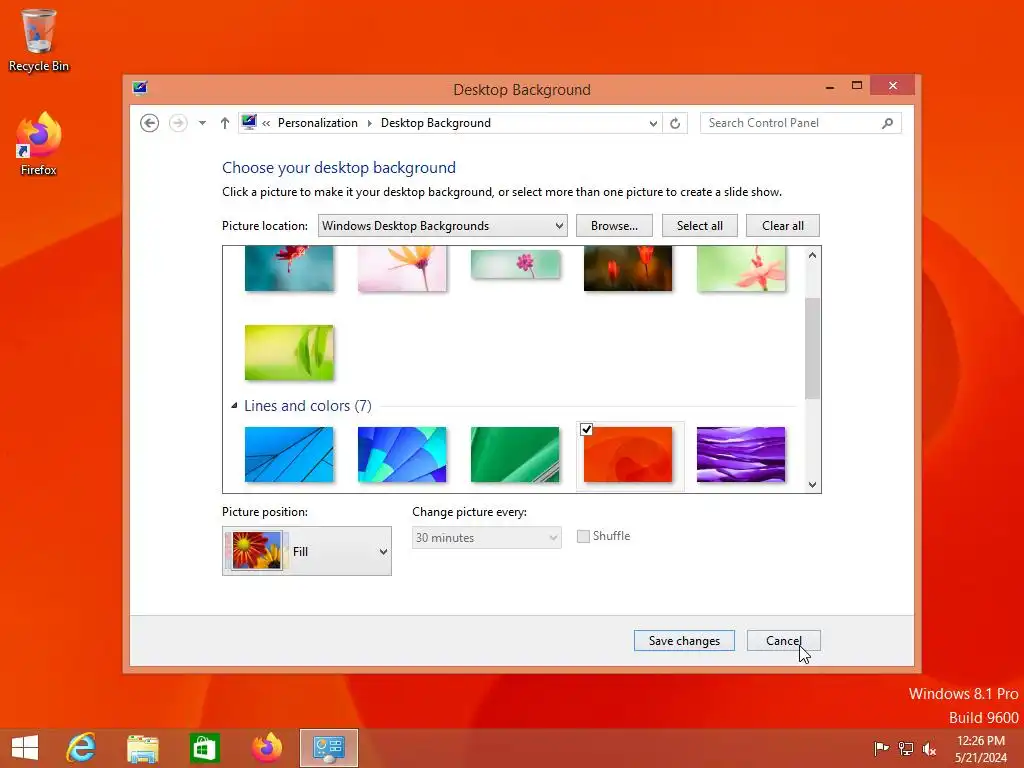Select the red flower on teal wallpaper
1024x768 pixels.
coord(289,268)
